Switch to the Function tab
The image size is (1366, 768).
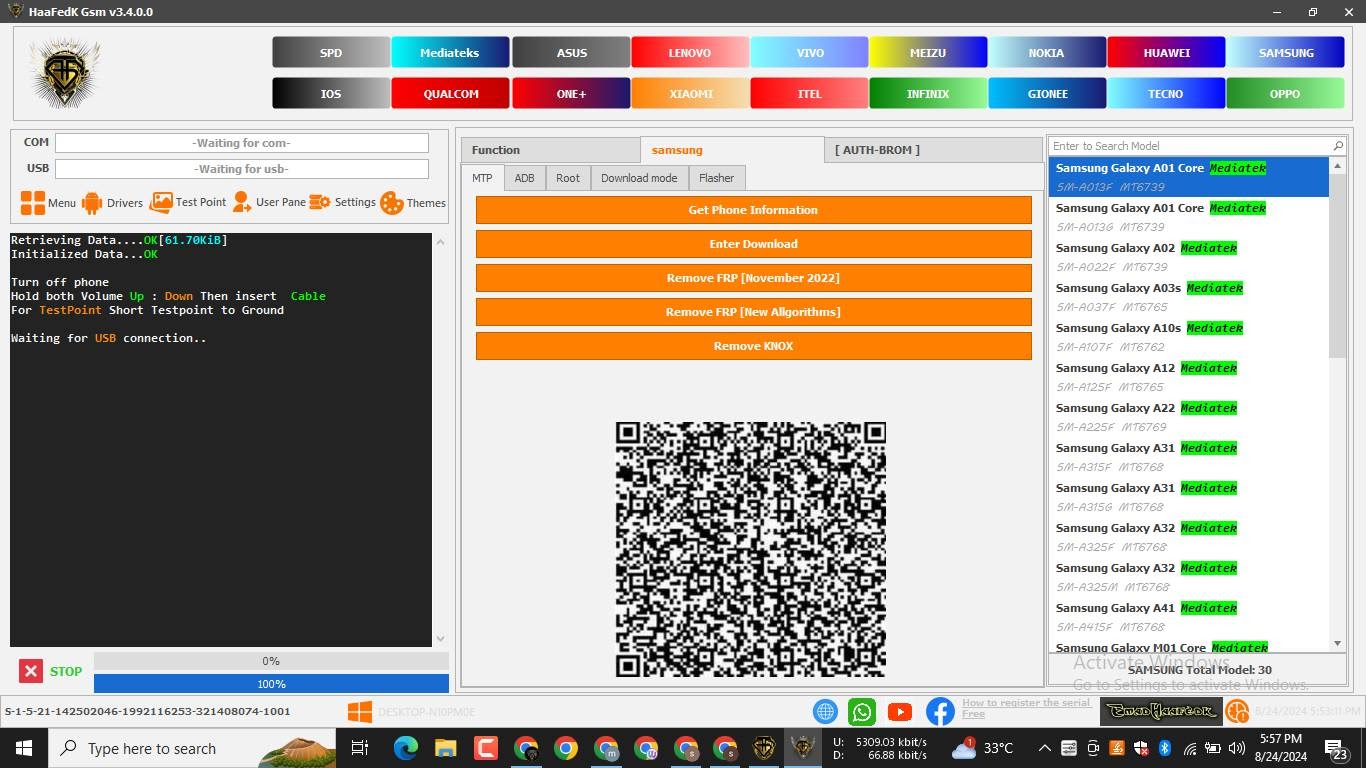pos(551,150)
